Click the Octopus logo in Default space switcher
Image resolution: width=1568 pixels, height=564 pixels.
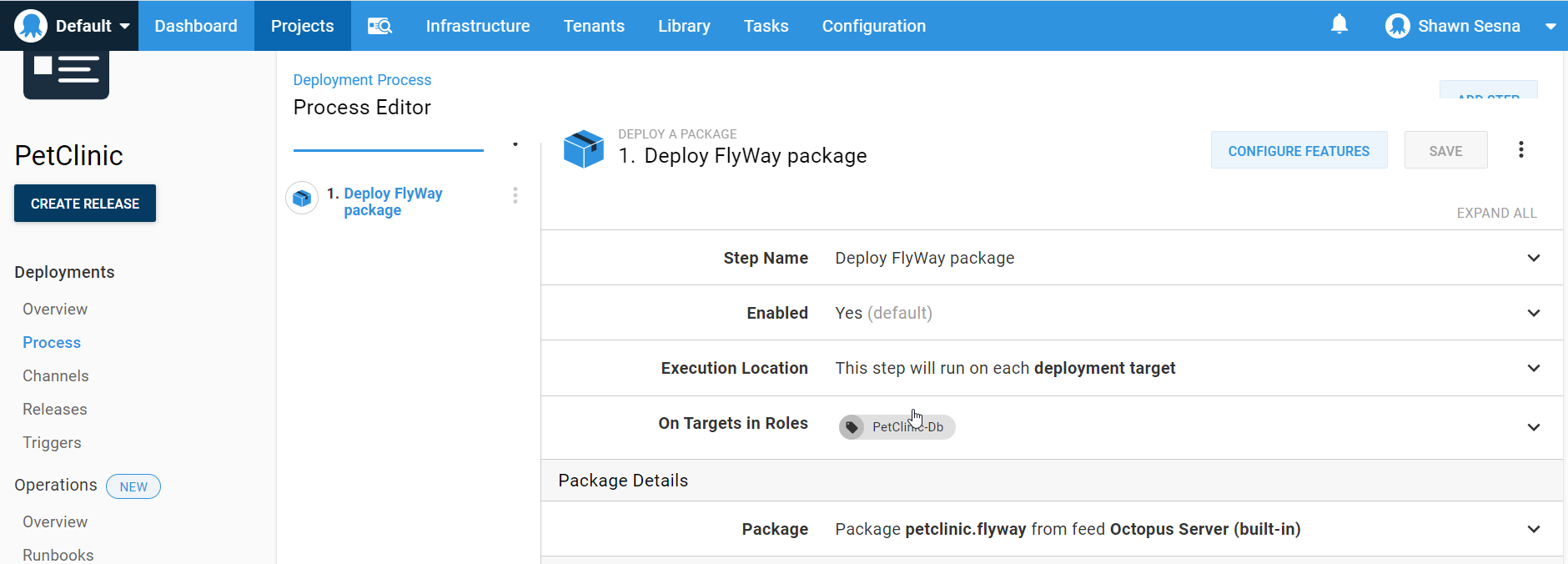(31, 26)
